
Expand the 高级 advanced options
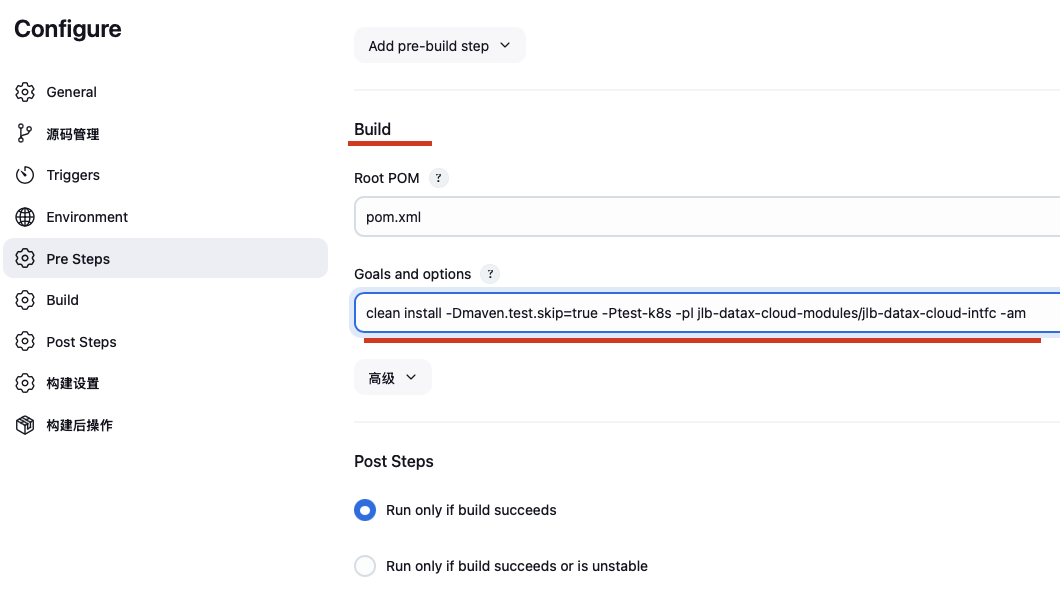coord(392,378)
